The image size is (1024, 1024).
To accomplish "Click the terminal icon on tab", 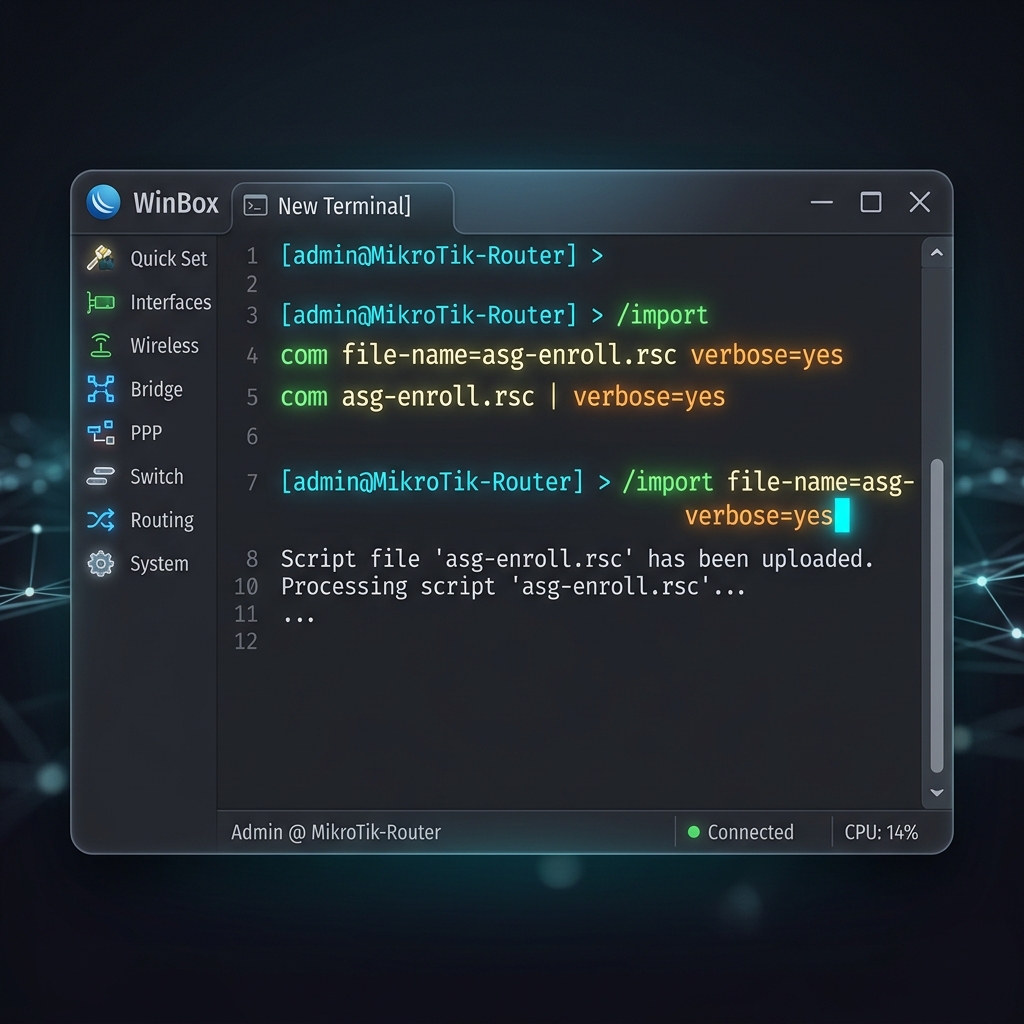I will 255,206.
